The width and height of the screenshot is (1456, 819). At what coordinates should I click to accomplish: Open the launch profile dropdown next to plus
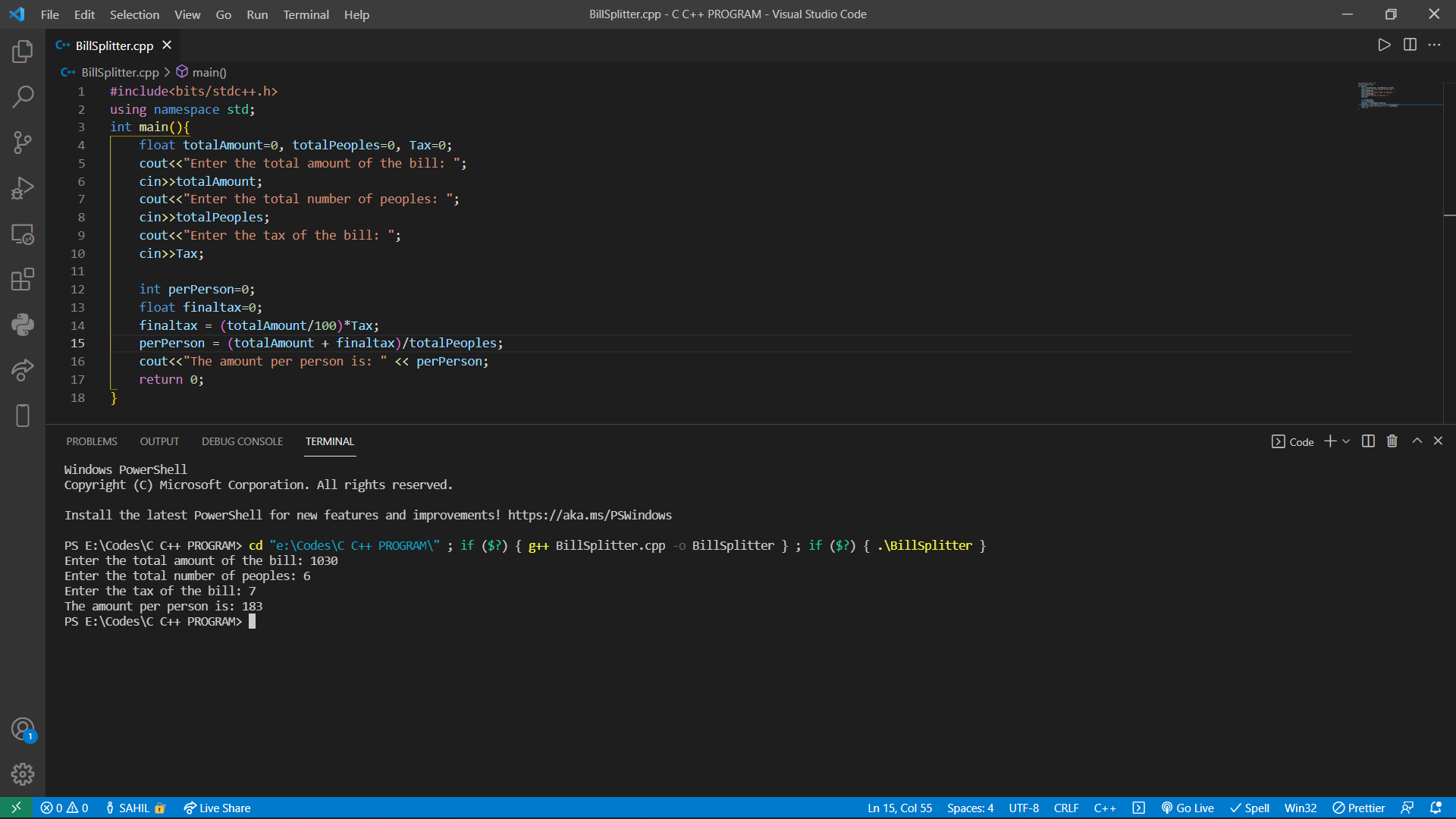coord(1347,441)
